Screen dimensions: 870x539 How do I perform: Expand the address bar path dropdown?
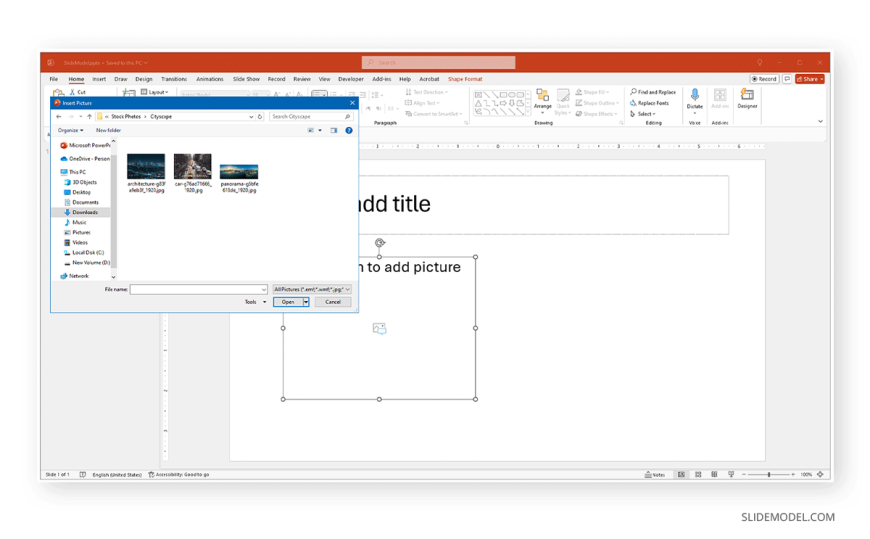(x=251, y=117)
